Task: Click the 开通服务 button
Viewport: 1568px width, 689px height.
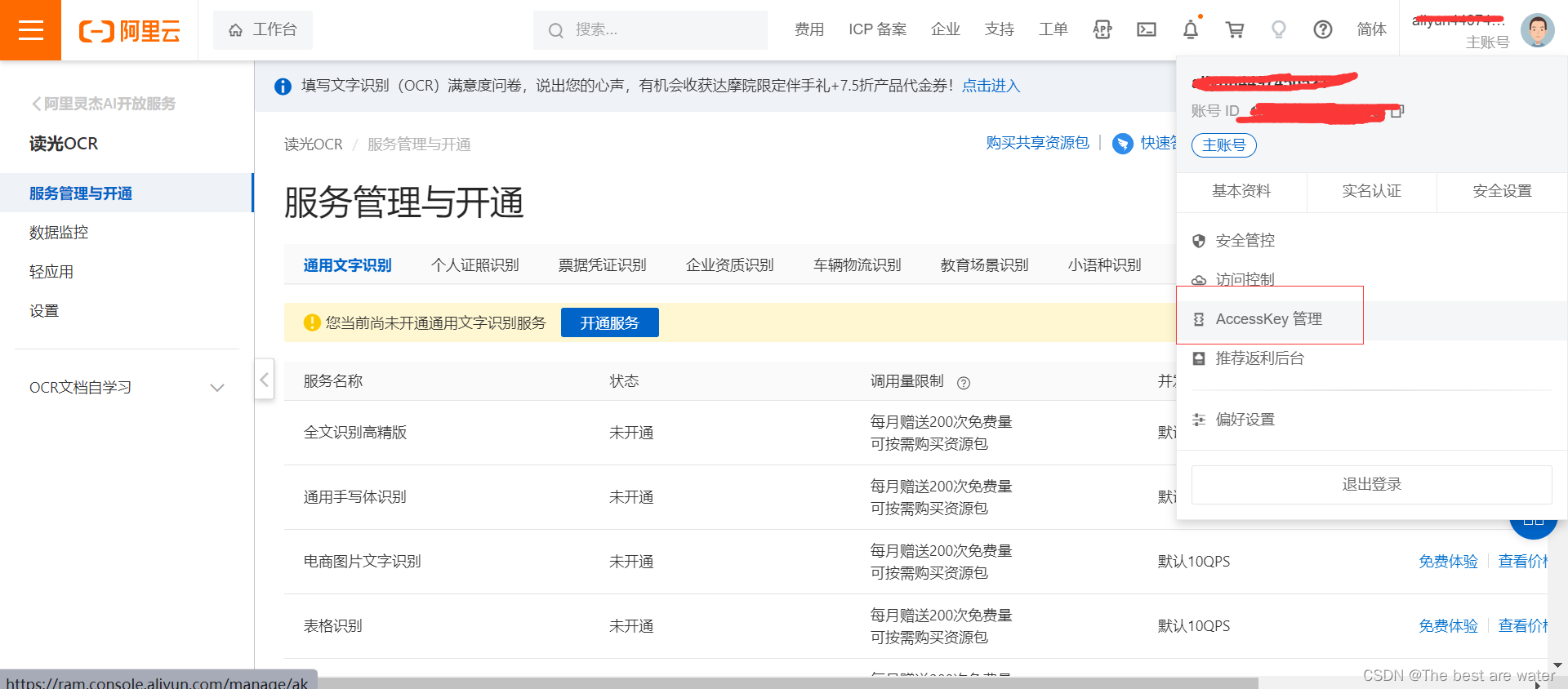Action: (x=609, y=322)
